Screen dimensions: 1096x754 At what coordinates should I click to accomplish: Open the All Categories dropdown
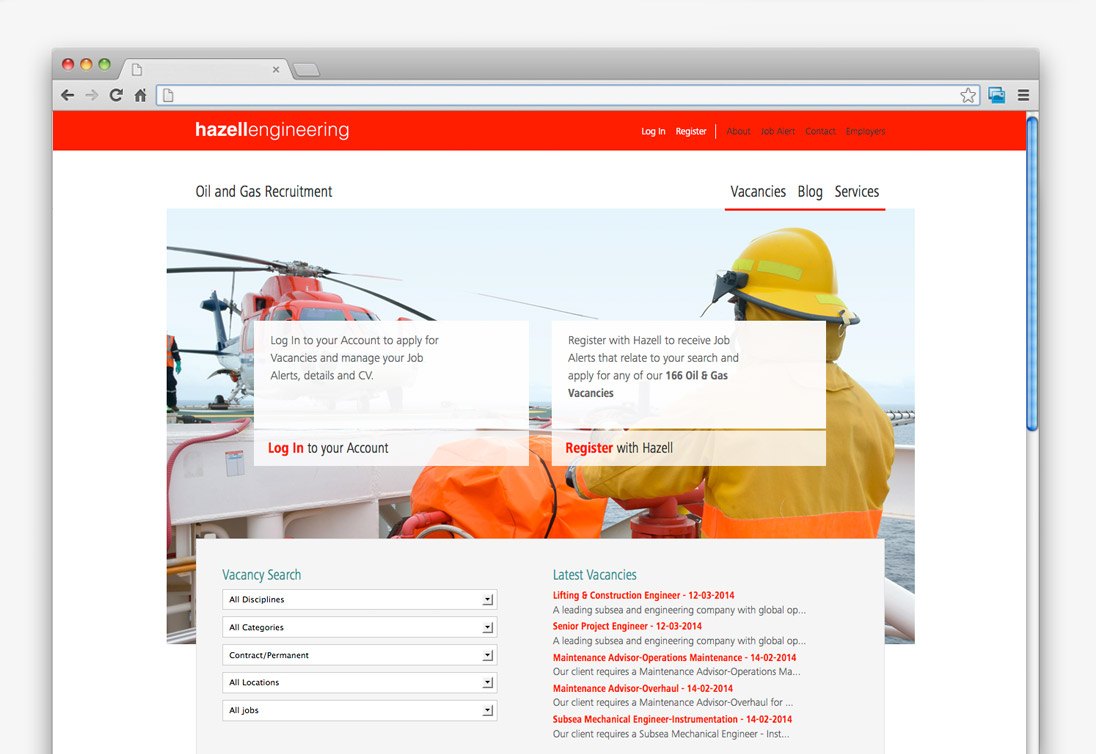359,627
